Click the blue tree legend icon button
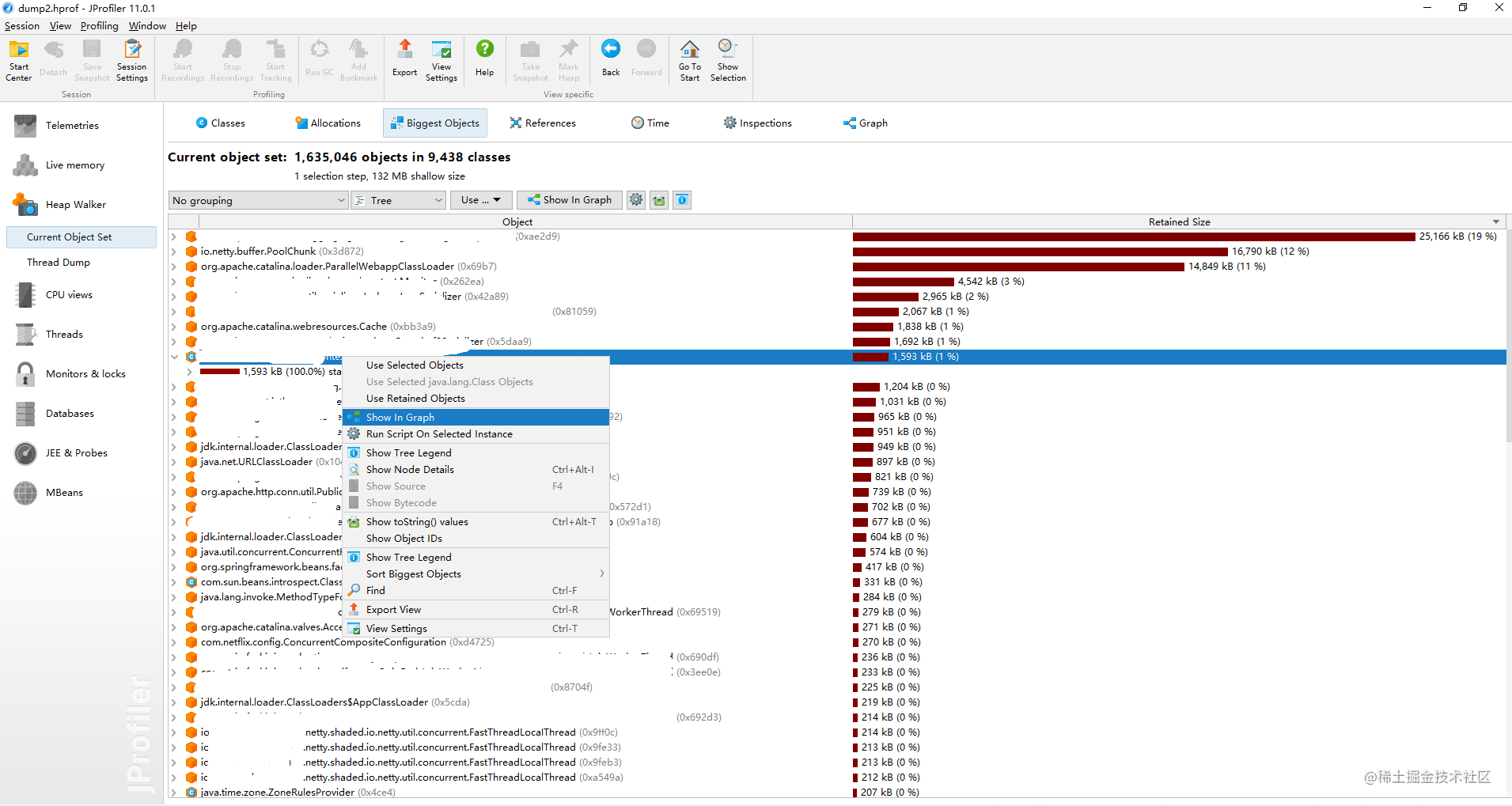The image size is (1512, 806). [x=682, y=200]
